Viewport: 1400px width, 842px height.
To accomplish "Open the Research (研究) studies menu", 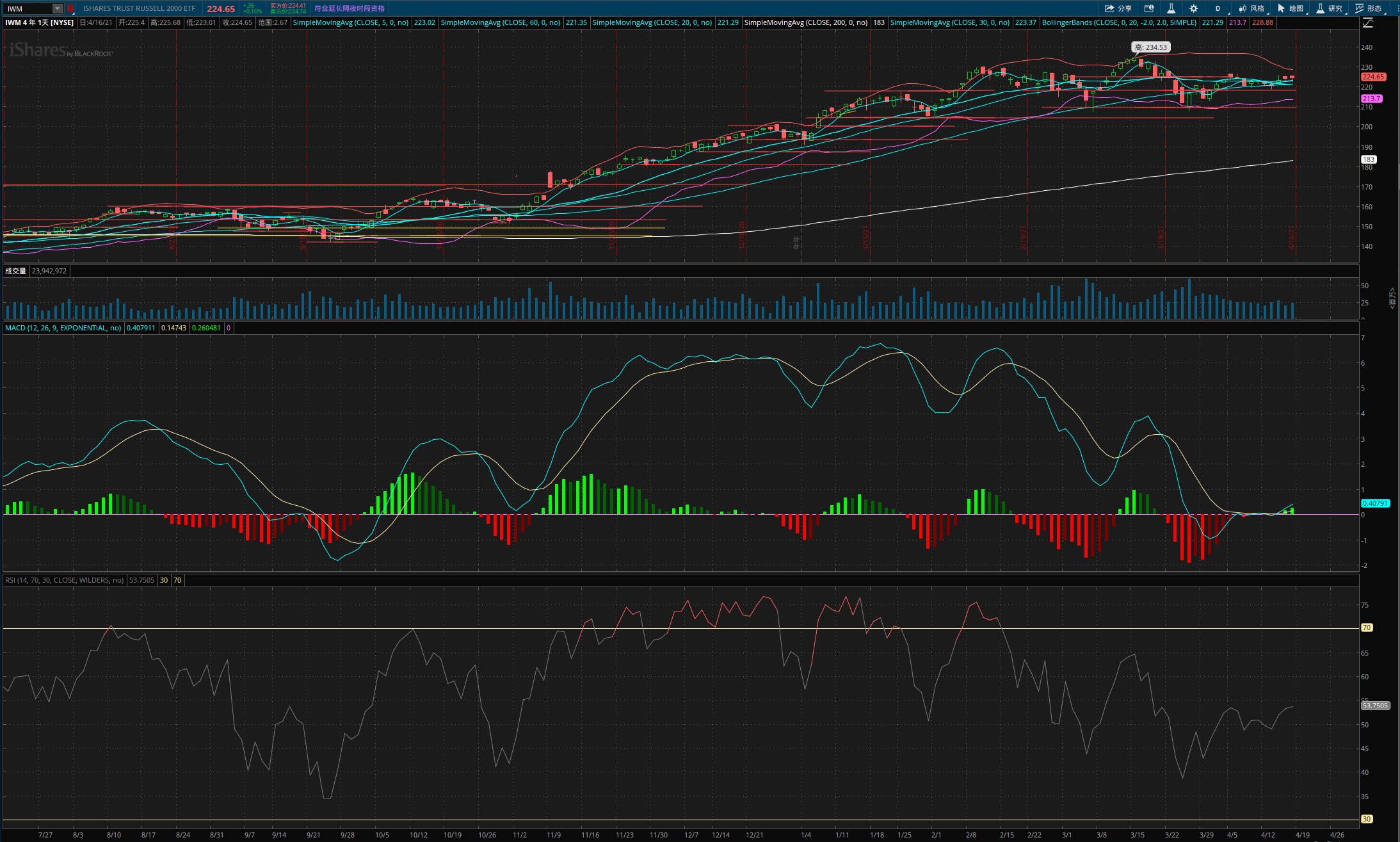I will click(1329, 8).
